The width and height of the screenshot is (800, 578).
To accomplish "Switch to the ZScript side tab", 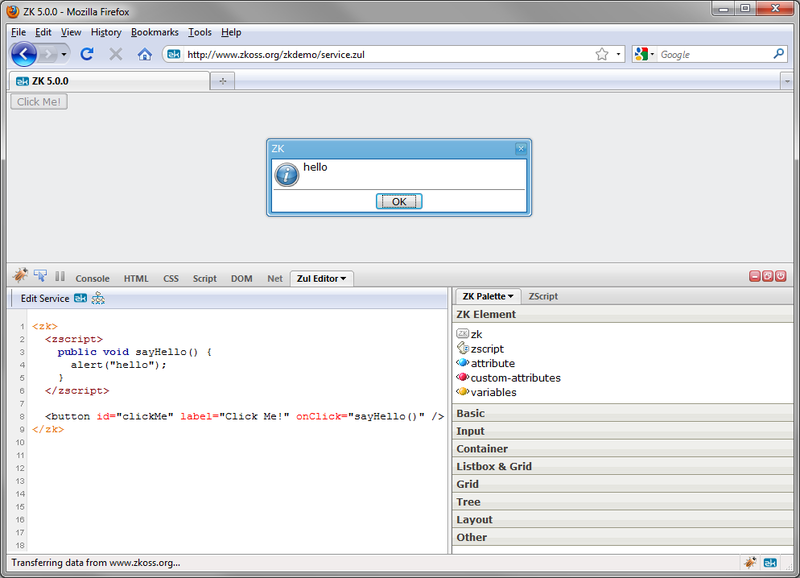I will pos(543,296).
